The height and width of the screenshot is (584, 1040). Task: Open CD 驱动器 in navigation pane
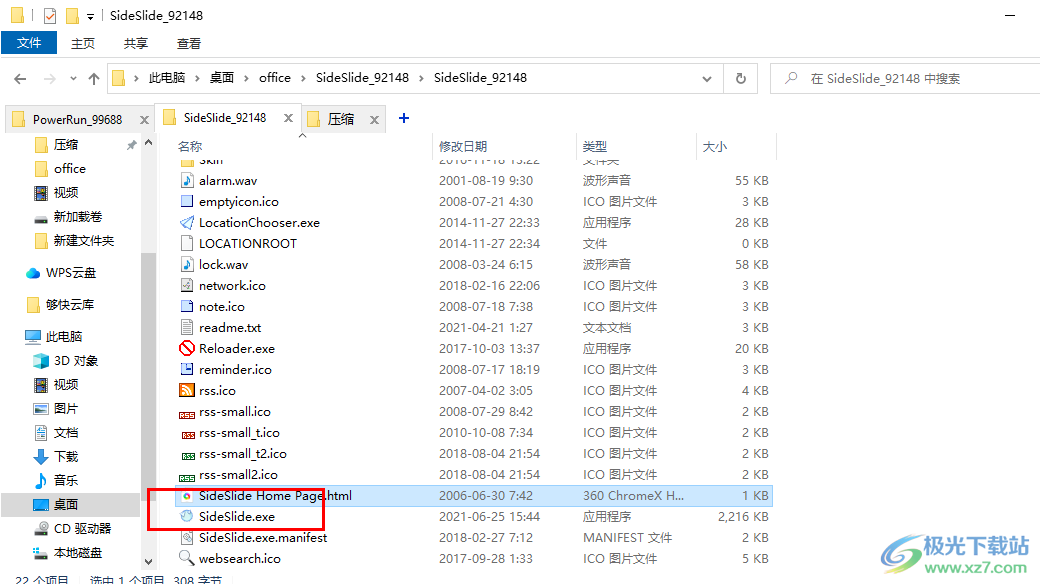point(82,529)
